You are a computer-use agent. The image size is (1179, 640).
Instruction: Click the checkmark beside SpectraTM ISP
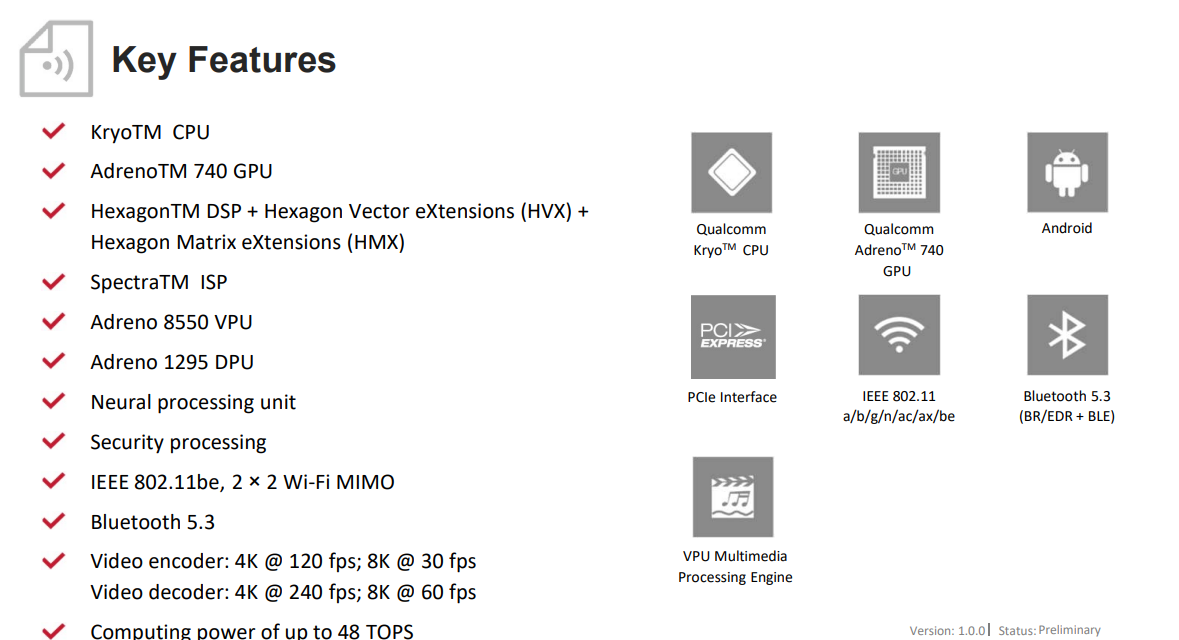point(53,282)
